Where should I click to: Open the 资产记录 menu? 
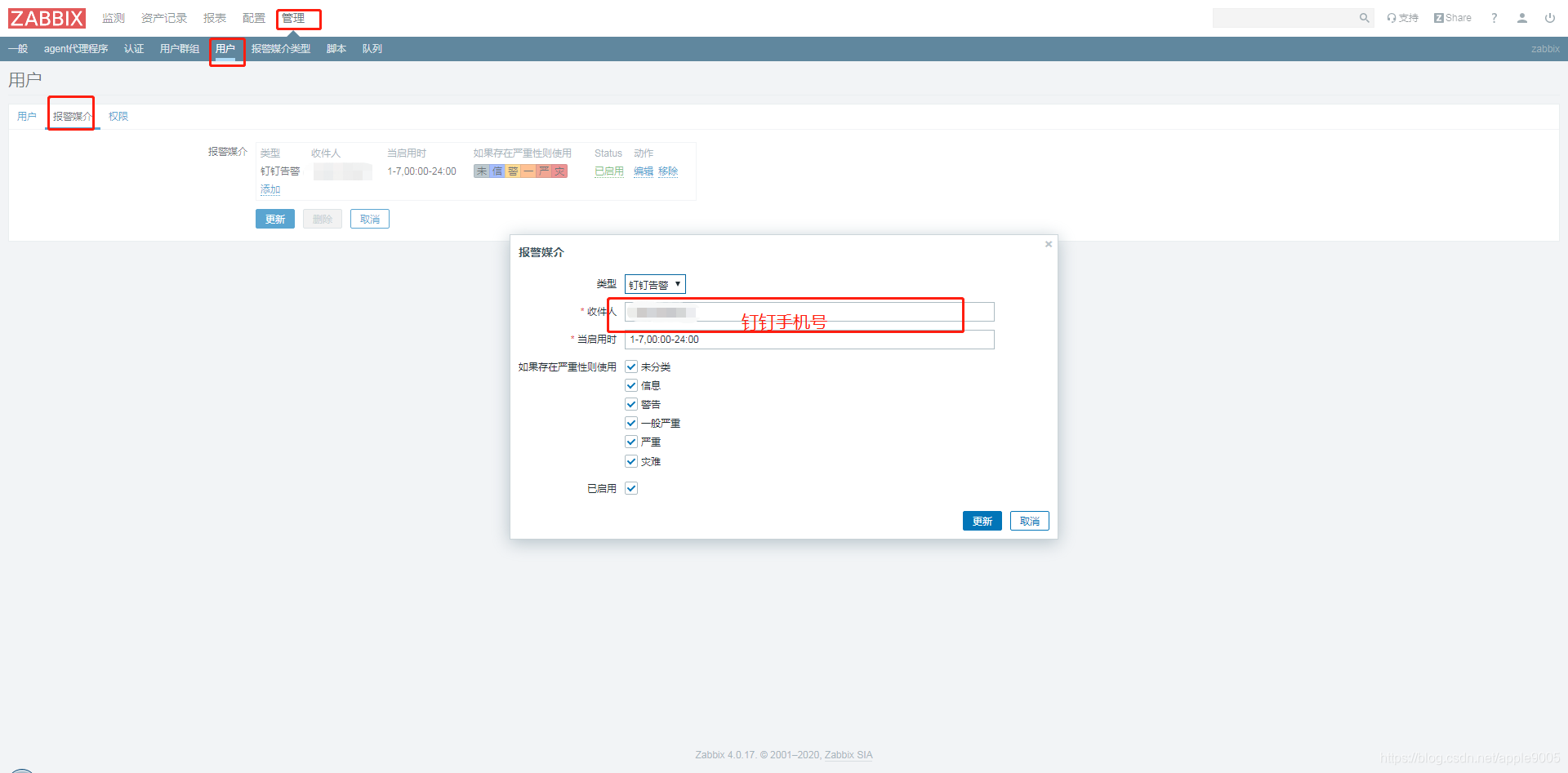(x=164, y=18)
